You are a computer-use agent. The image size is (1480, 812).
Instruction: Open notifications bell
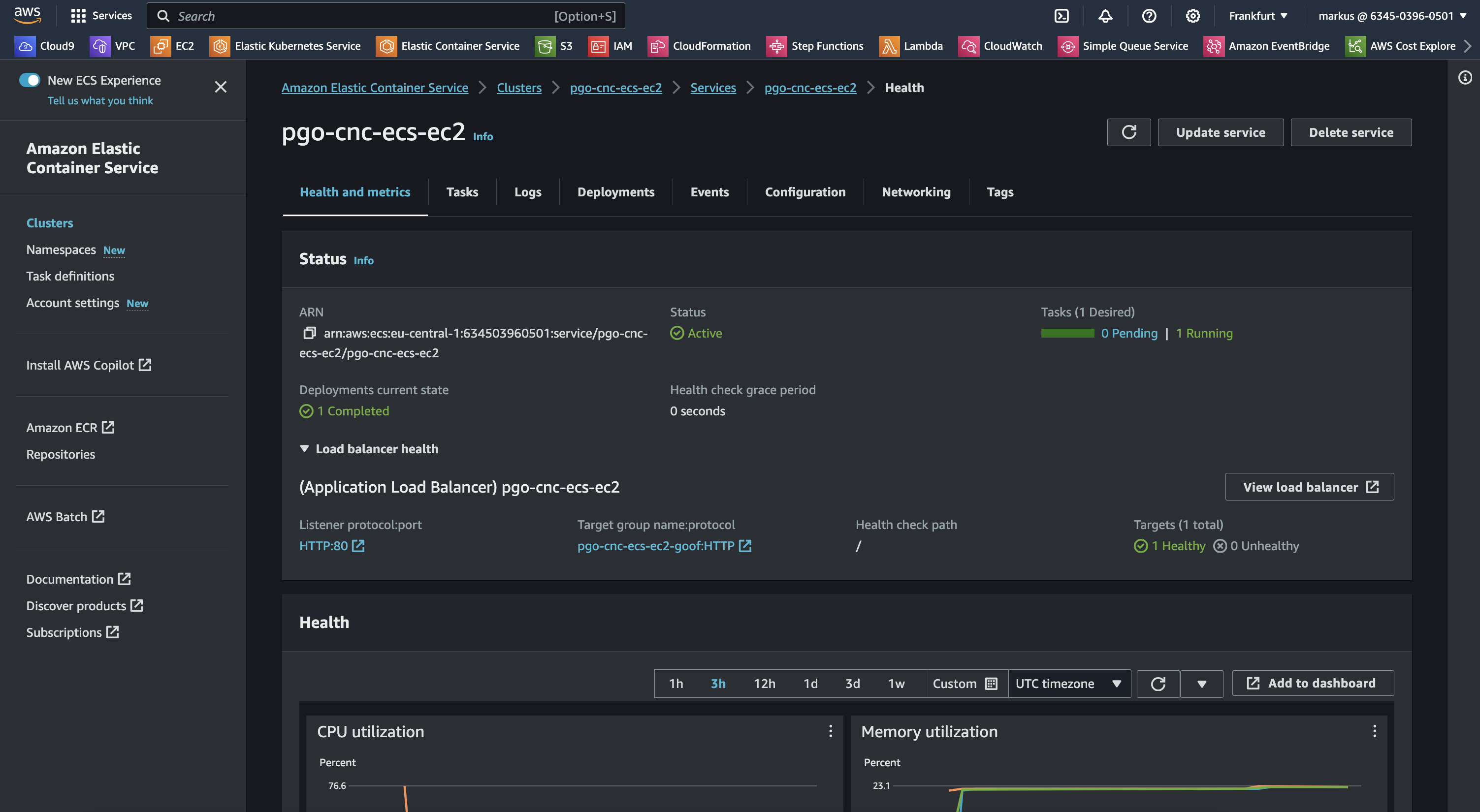coord(1105,16)
